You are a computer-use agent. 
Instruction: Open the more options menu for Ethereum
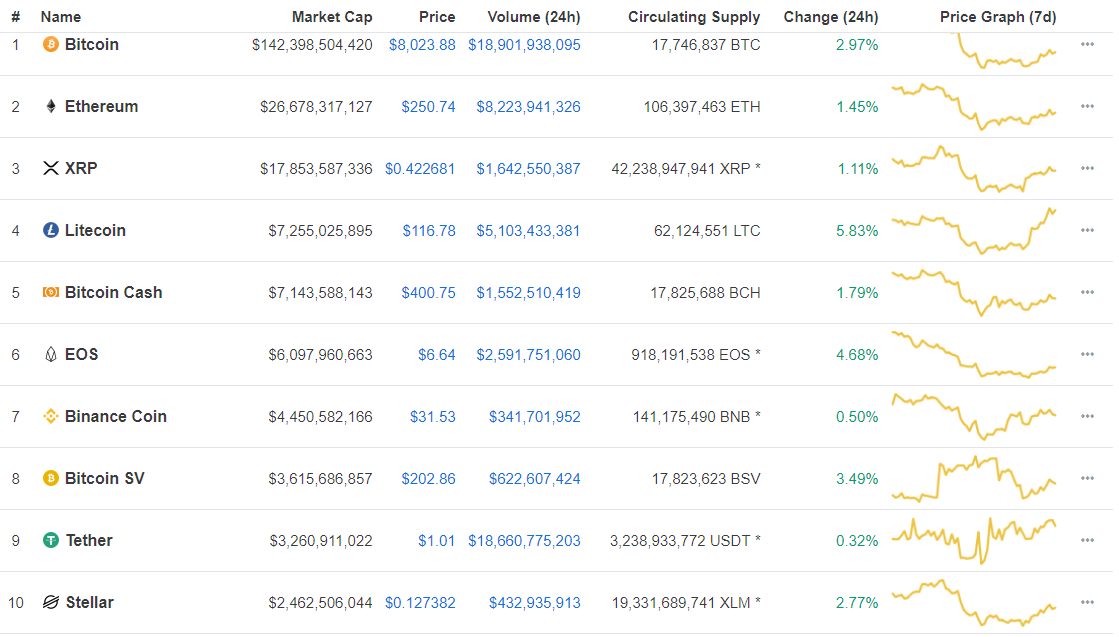pyautogui.click(x=1088, y=106)
